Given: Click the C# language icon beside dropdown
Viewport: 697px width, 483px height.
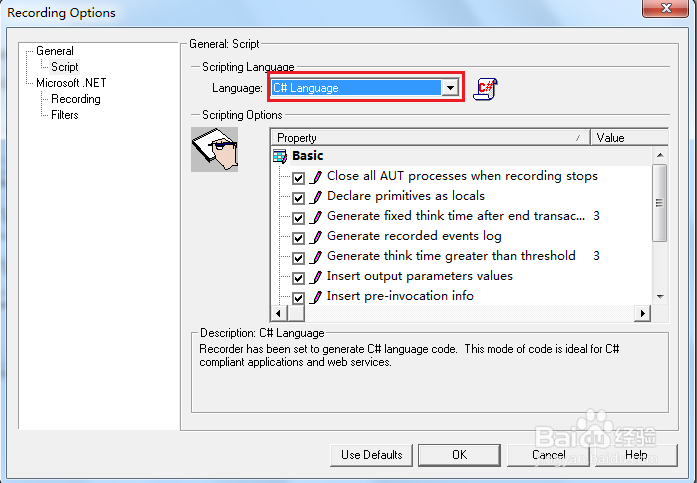Looking at the screenshot, I should [486, 88].
